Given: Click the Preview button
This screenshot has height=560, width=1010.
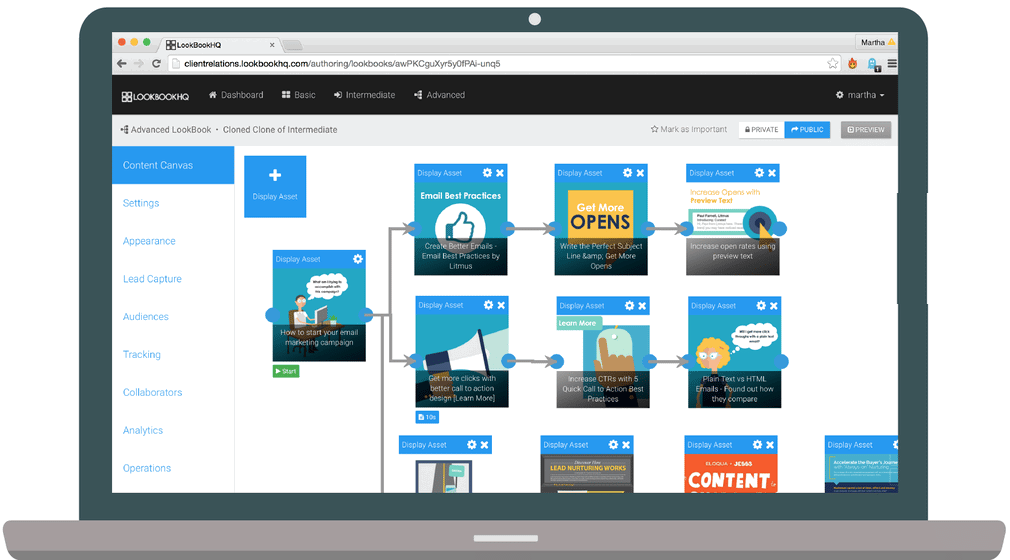Looking at the screenshot, I should 866,130.
